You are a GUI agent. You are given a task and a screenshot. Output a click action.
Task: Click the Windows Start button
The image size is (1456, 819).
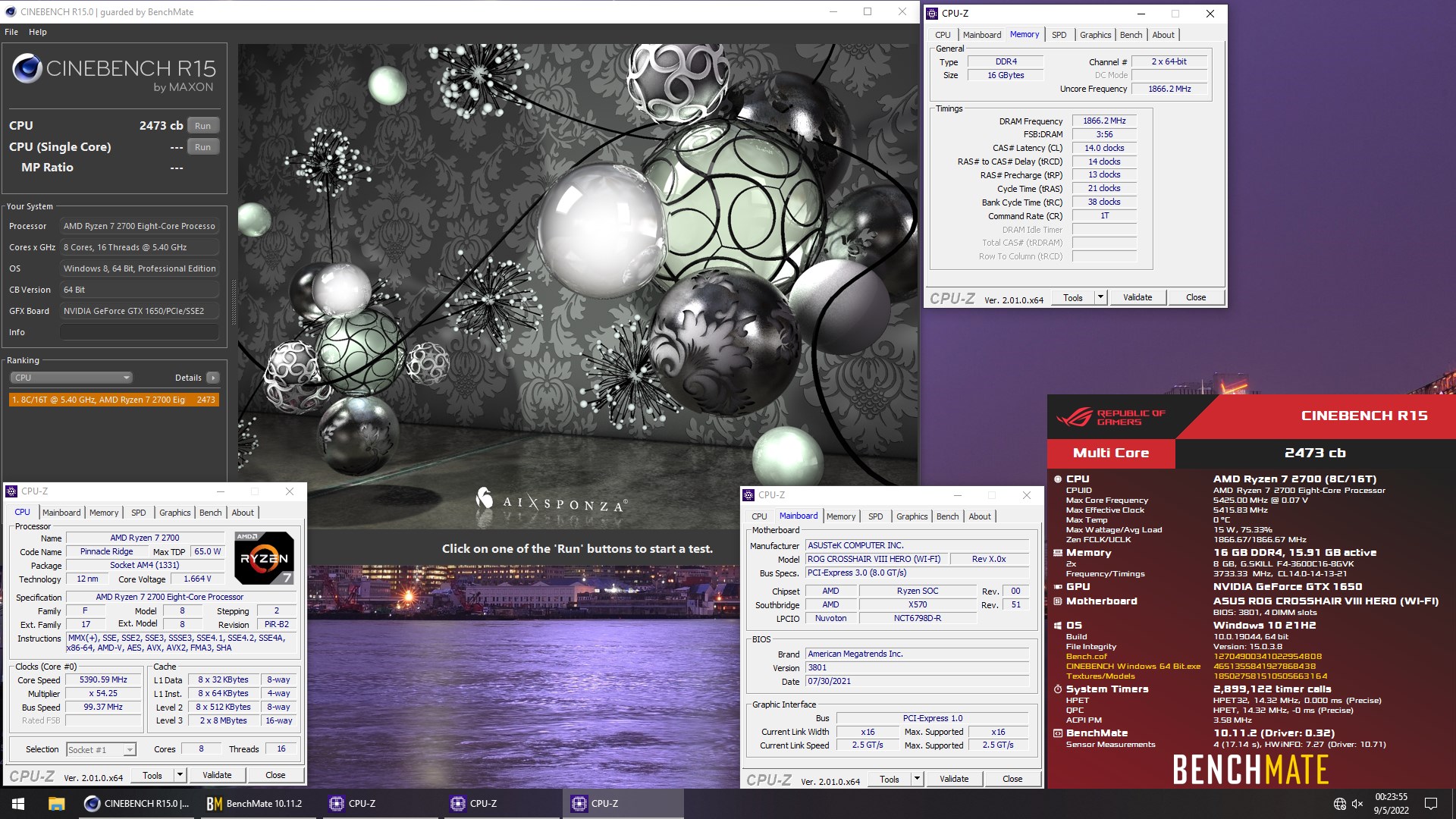[x=18, y=804]
